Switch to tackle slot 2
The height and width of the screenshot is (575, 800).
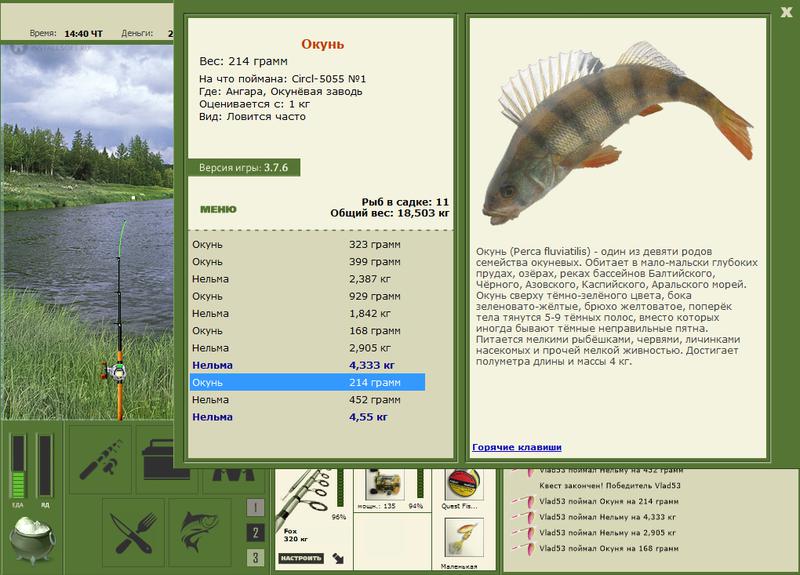tap(256, 533)
